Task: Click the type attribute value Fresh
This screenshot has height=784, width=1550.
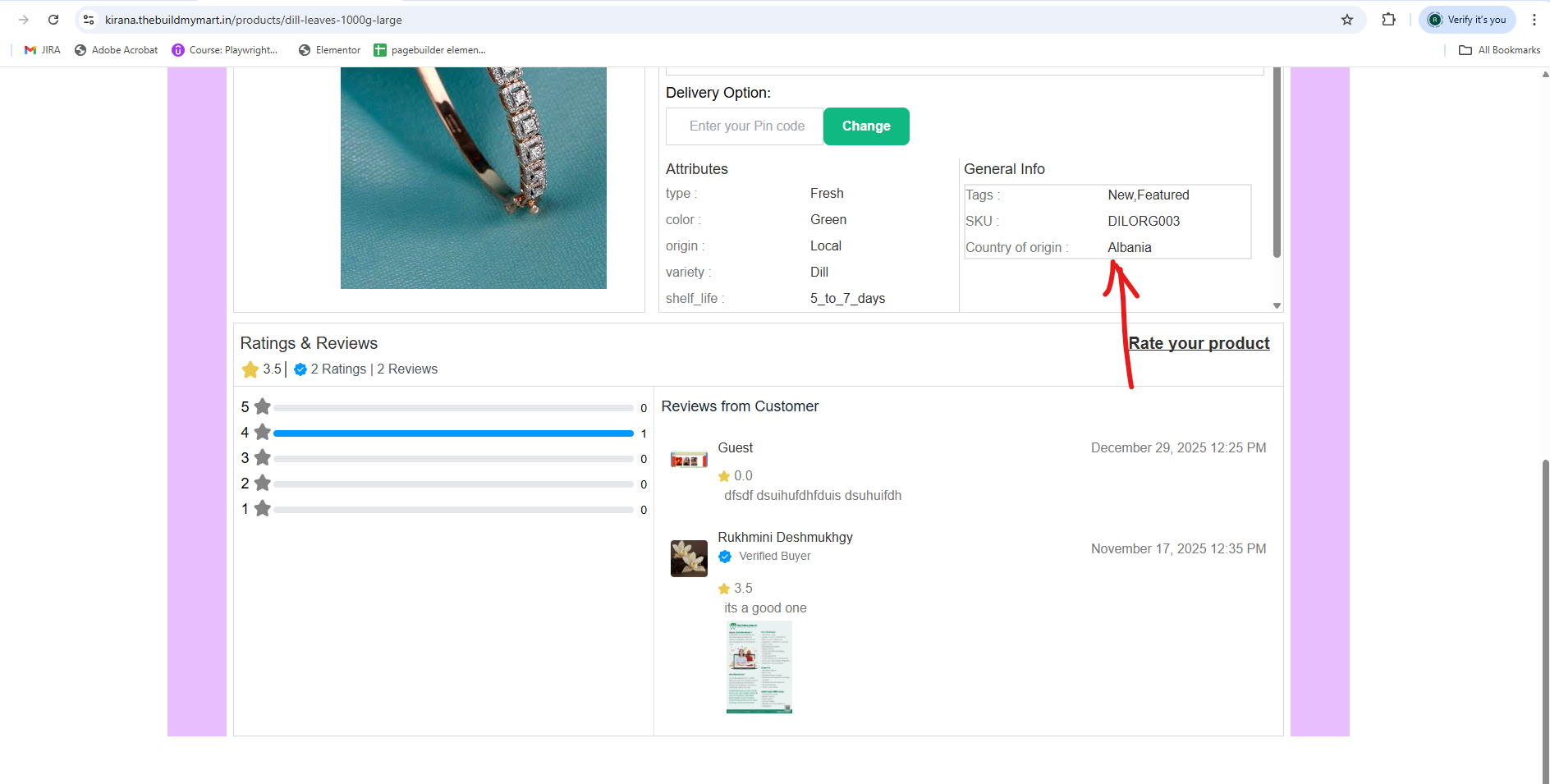Action: (827, 194)
